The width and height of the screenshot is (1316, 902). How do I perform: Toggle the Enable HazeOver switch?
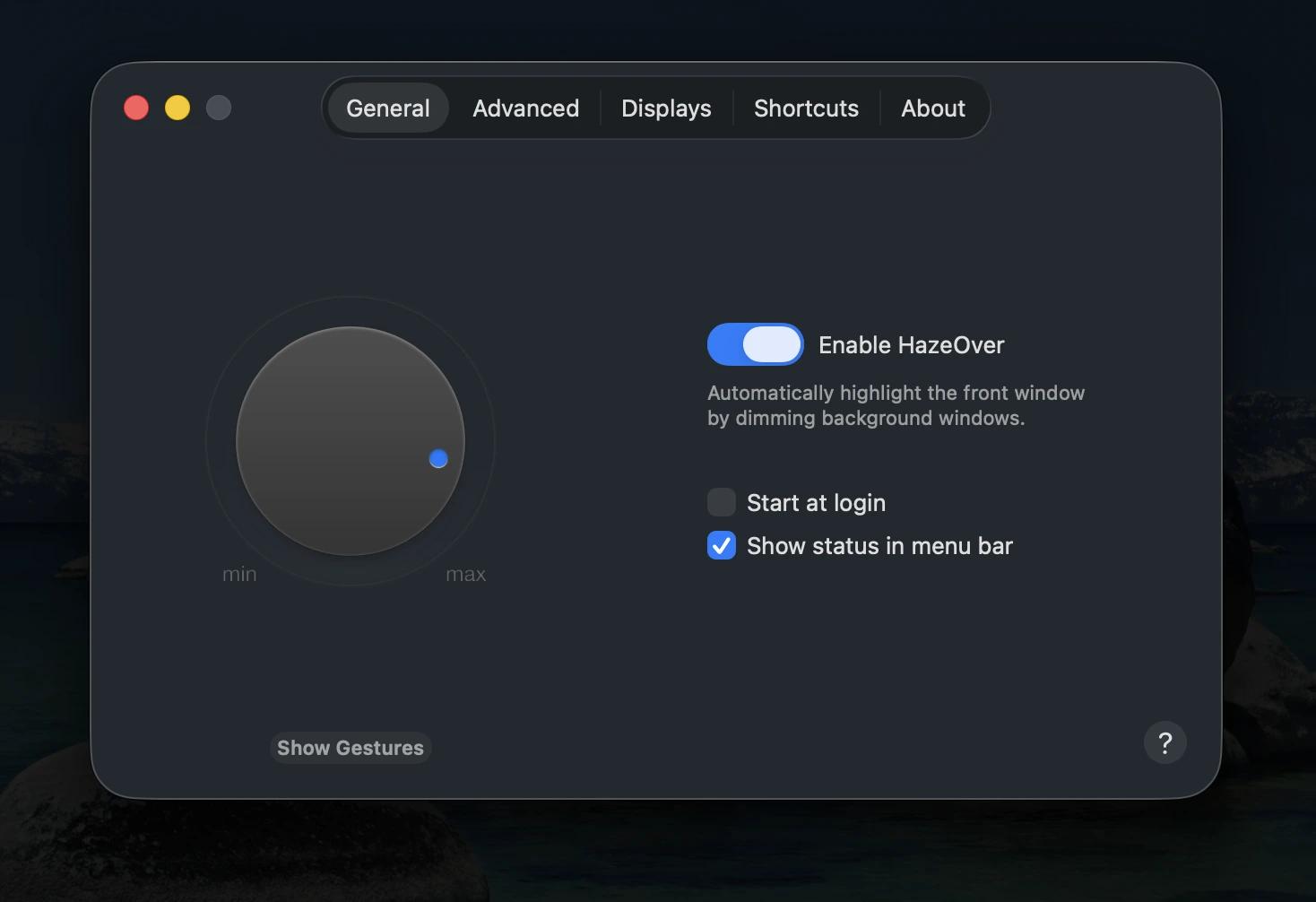tap(755, 344)
